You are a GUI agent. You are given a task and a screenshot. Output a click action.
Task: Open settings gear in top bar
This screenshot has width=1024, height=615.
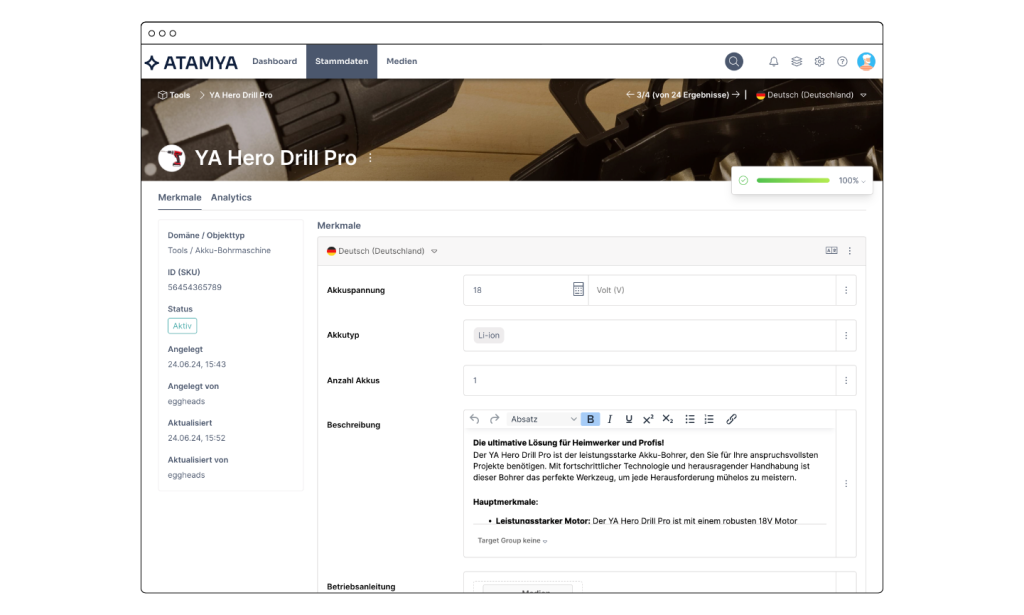tap(819, 61)
